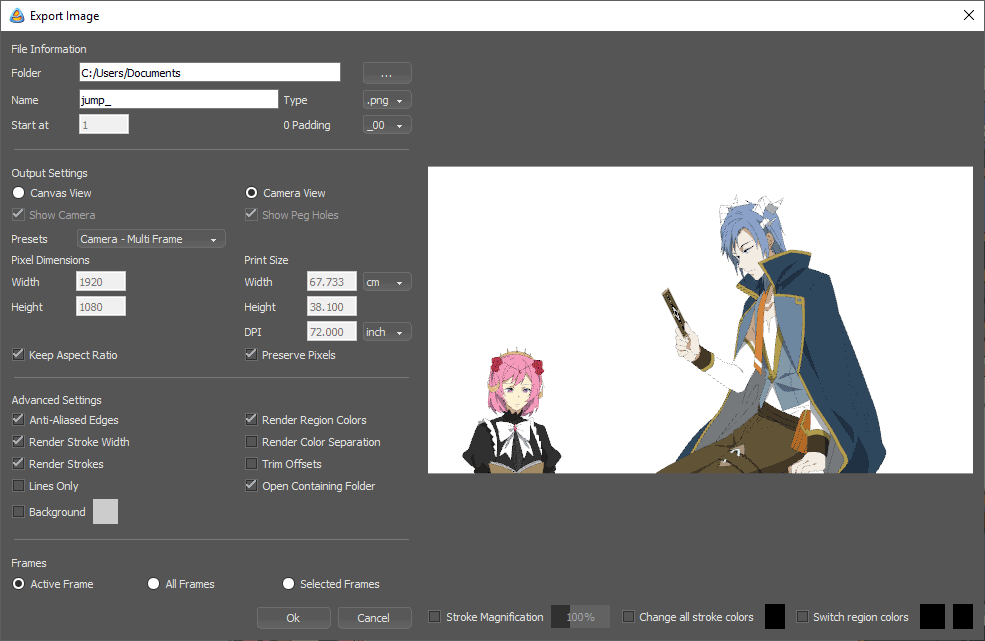Image resolution: width=985 pixels, height=641 pixels.
Task: Enable Change all stroke colors checkbox
Action: click(x=628, y=616)
